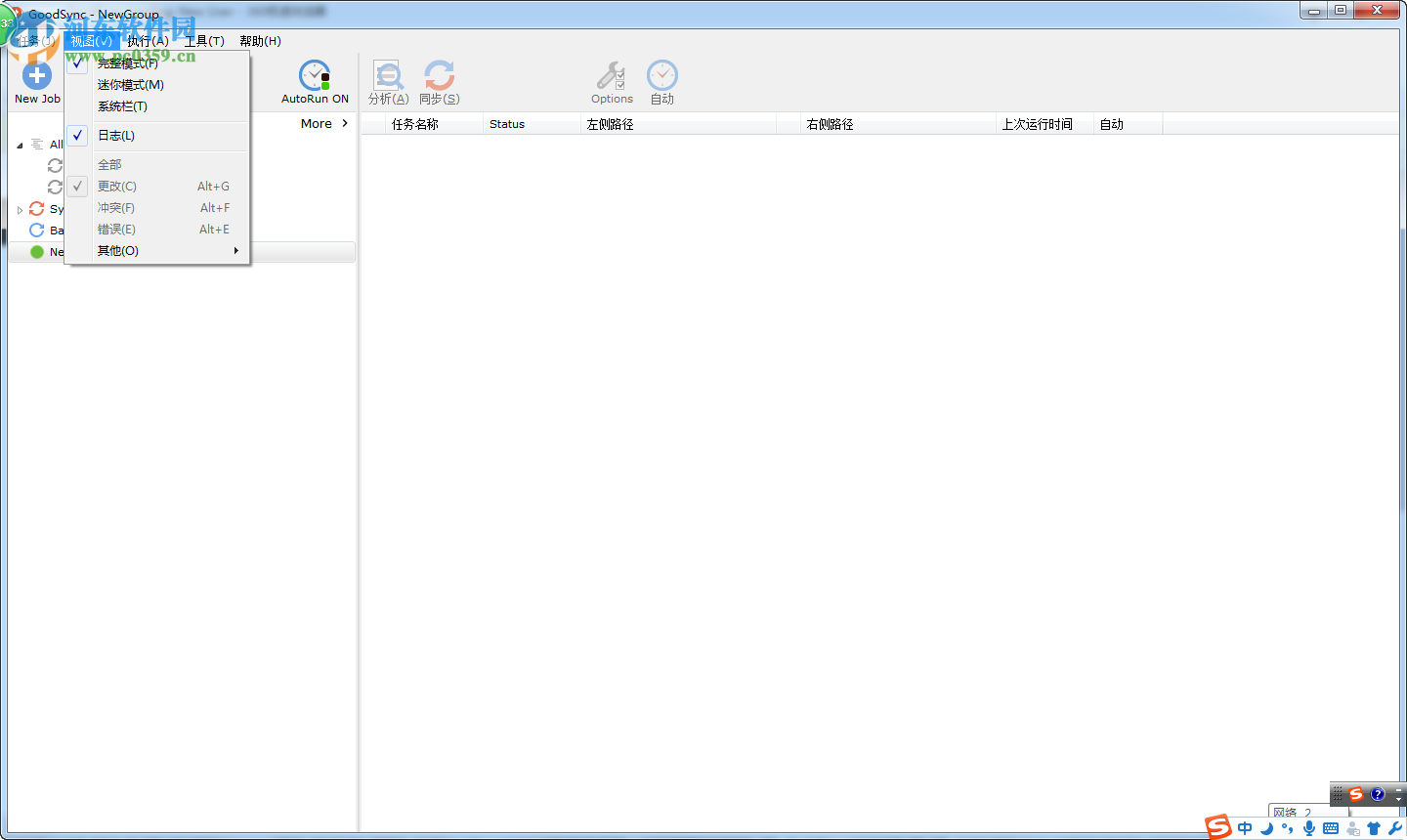The image size is (1407, 840).
Task: Open the soft keyboard icon on IME bar
Action: pyautogui.click(x=1331, y=828)
